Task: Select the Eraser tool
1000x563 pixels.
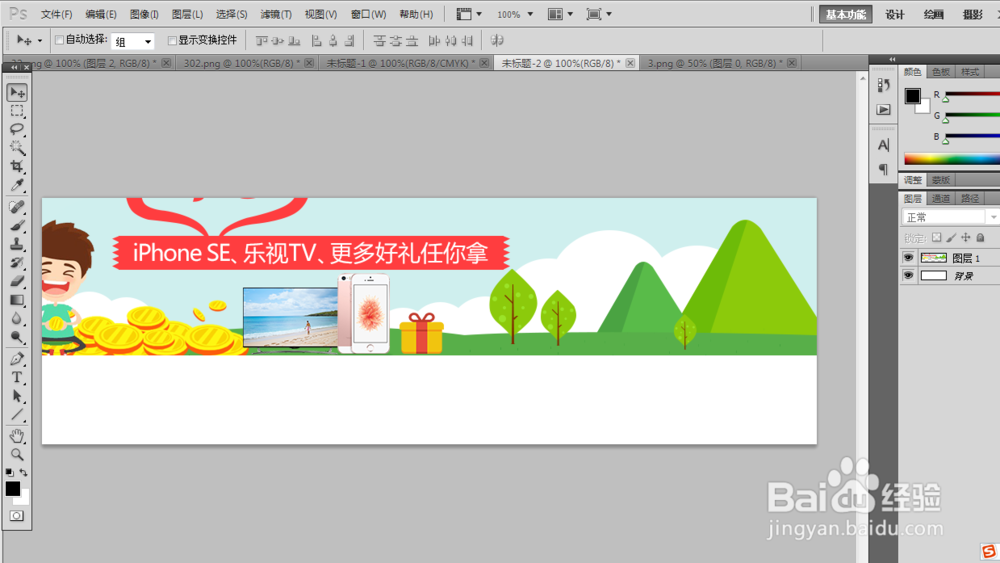Action: (x=17, y=281)
